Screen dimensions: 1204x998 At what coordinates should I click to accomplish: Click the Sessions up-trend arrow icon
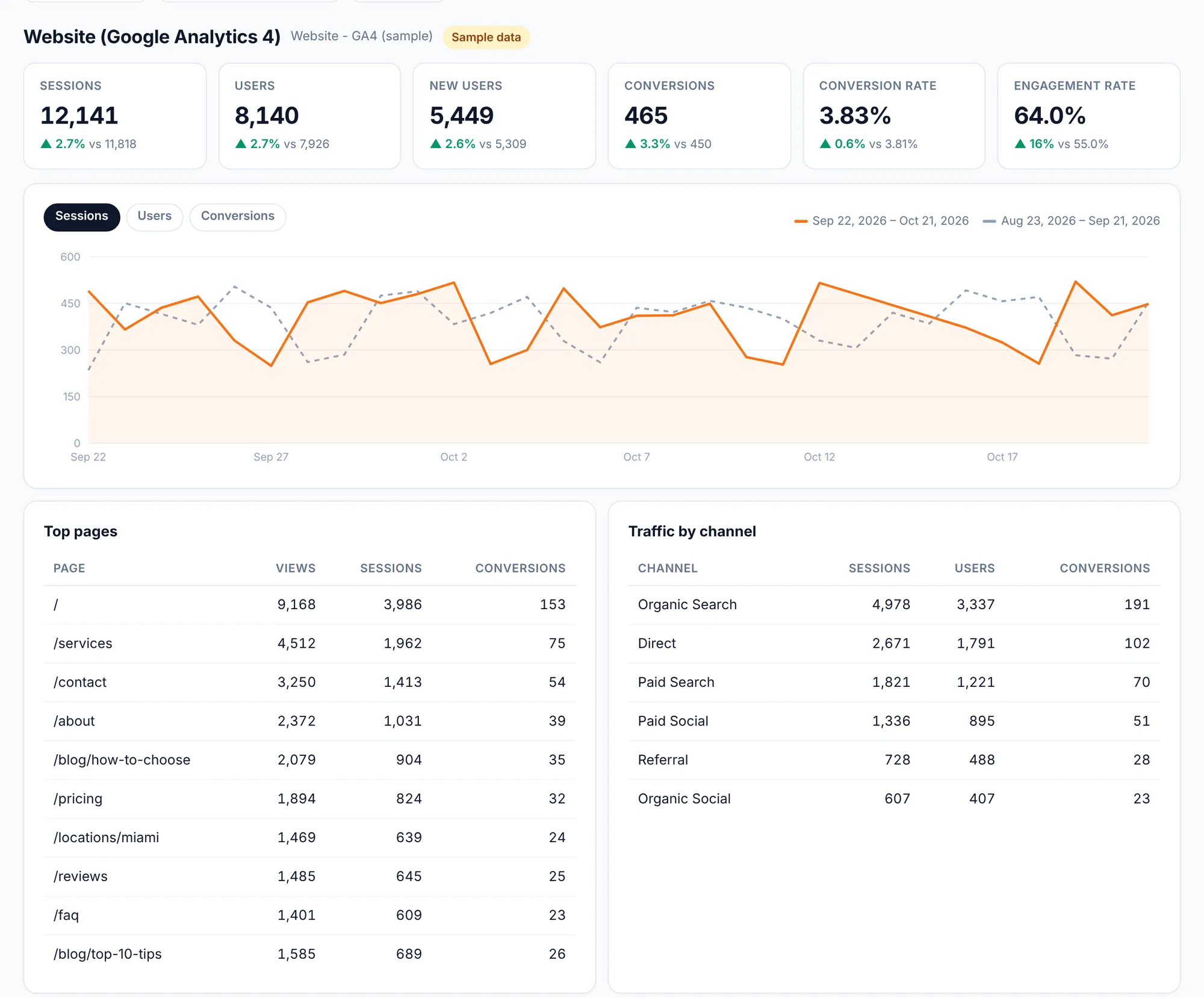[46, 144]
